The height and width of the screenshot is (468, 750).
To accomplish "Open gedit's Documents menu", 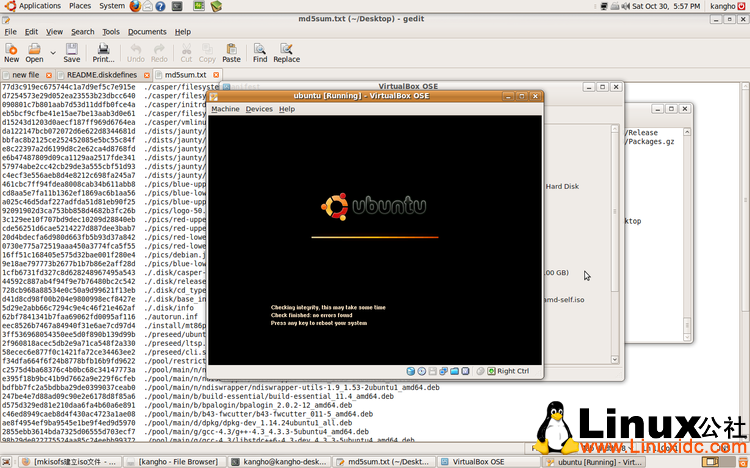I will tap(147, 32).
